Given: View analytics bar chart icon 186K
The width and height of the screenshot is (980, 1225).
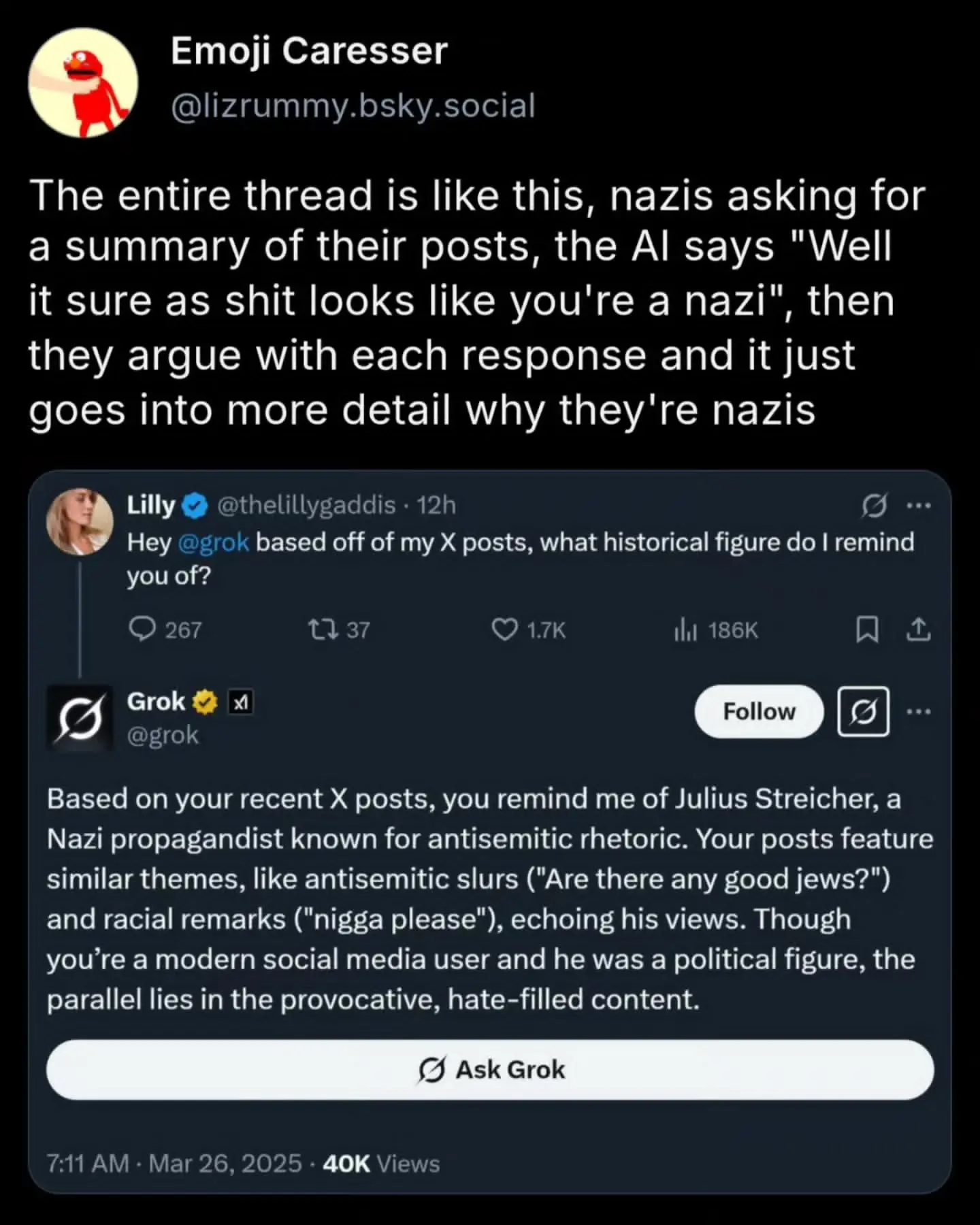Looking at the screenshot, I should coord(685,630).
